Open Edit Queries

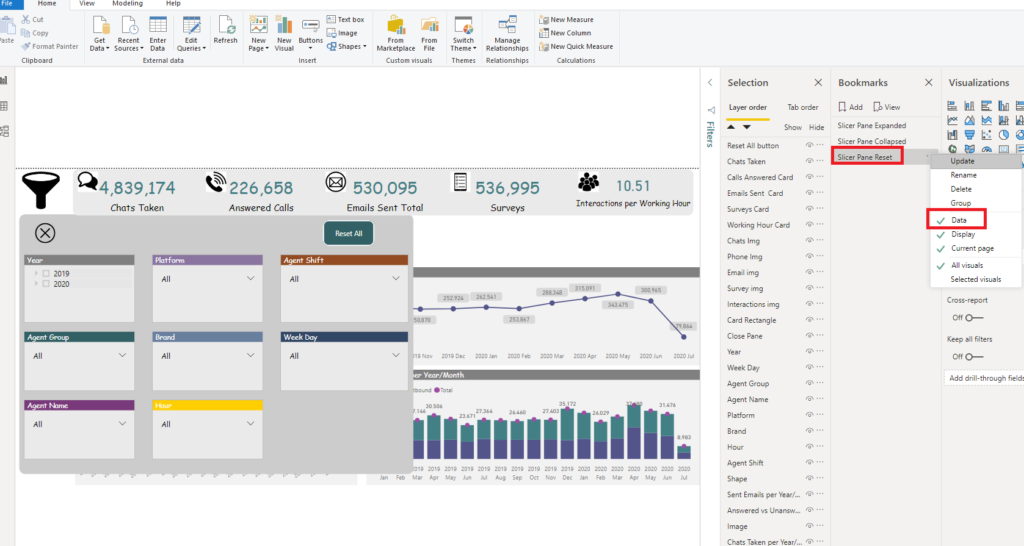(x=191, y=34)
